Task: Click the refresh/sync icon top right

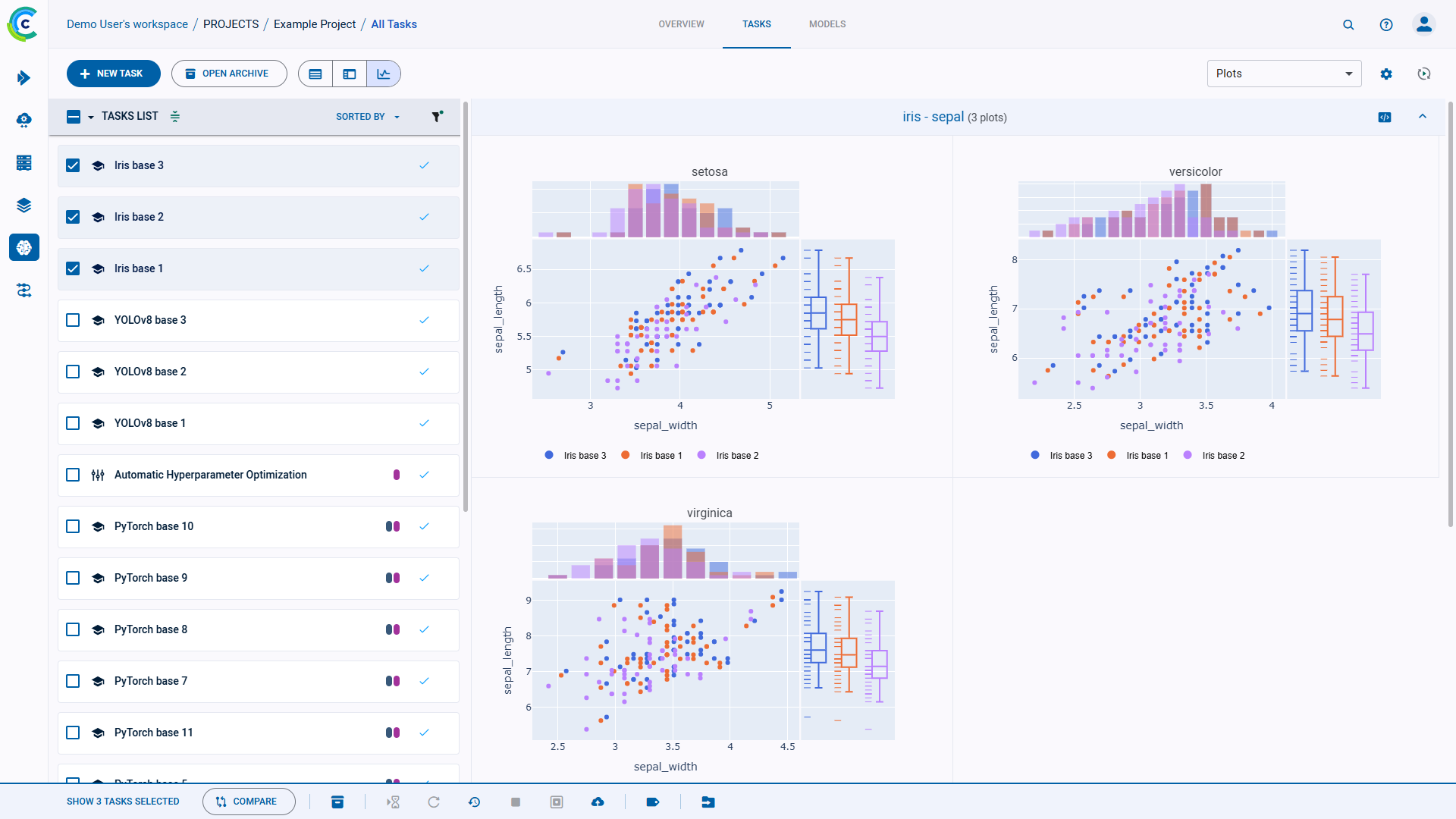Action: [1424, 73]
